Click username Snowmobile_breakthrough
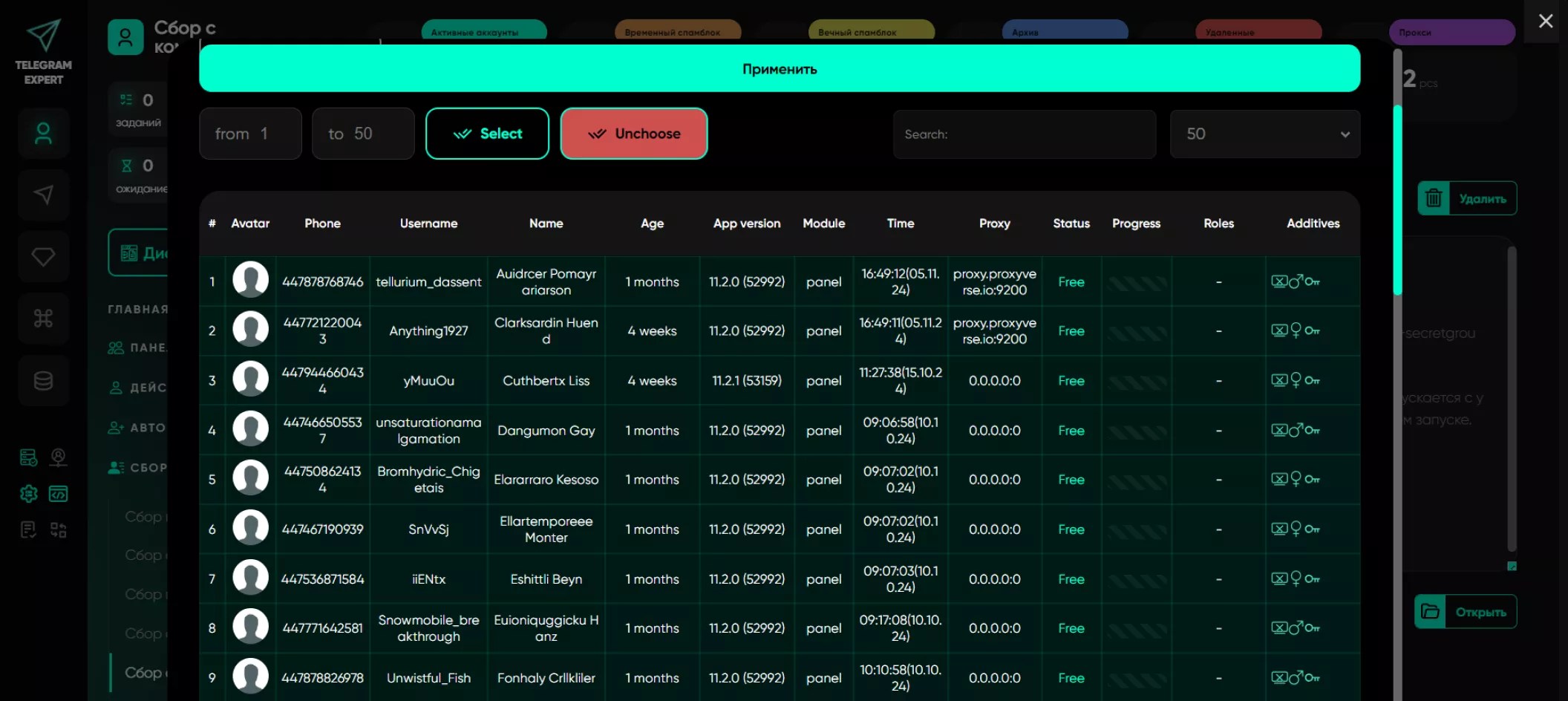Screen dimensions: 1568x701 click(428, 628)
